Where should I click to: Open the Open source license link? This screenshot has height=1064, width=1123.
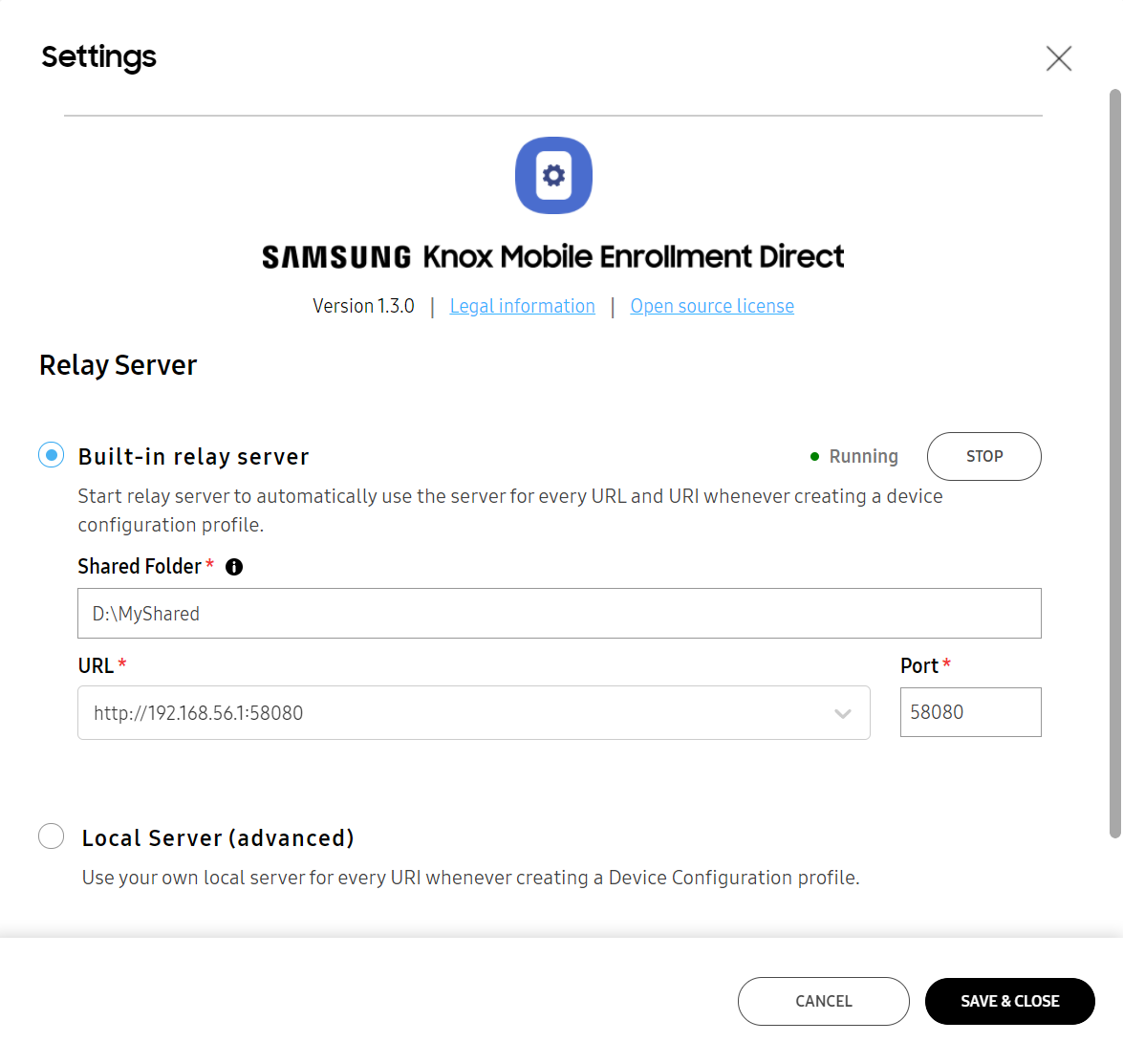(x=712, y=306)
